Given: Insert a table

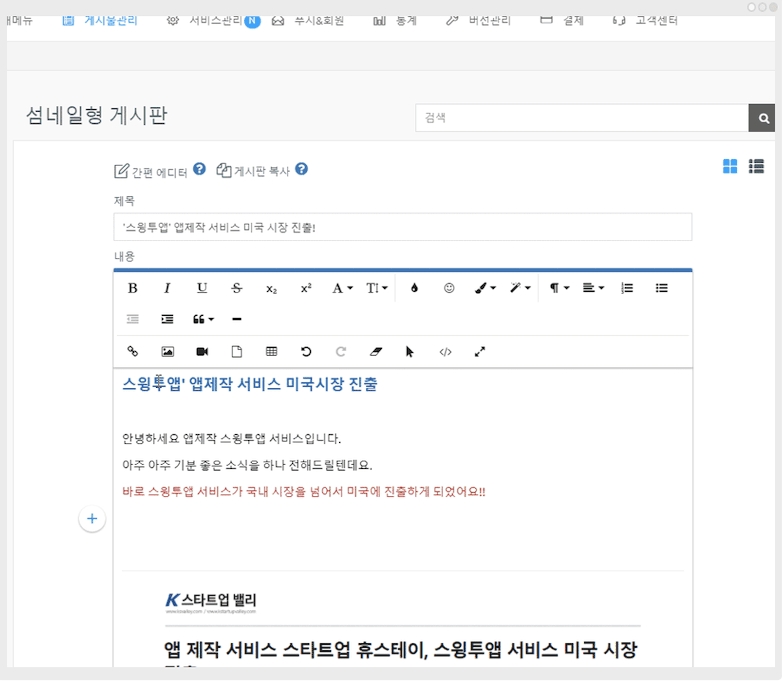Looking at the screenshot, I should 271,352.
